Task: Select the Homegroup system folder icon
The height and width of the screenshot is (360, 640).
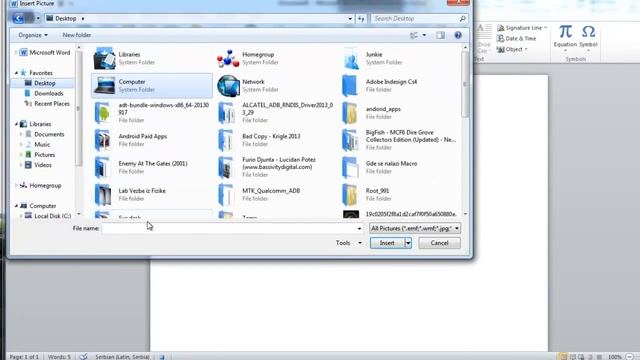Action: click(x=228, y=58)
